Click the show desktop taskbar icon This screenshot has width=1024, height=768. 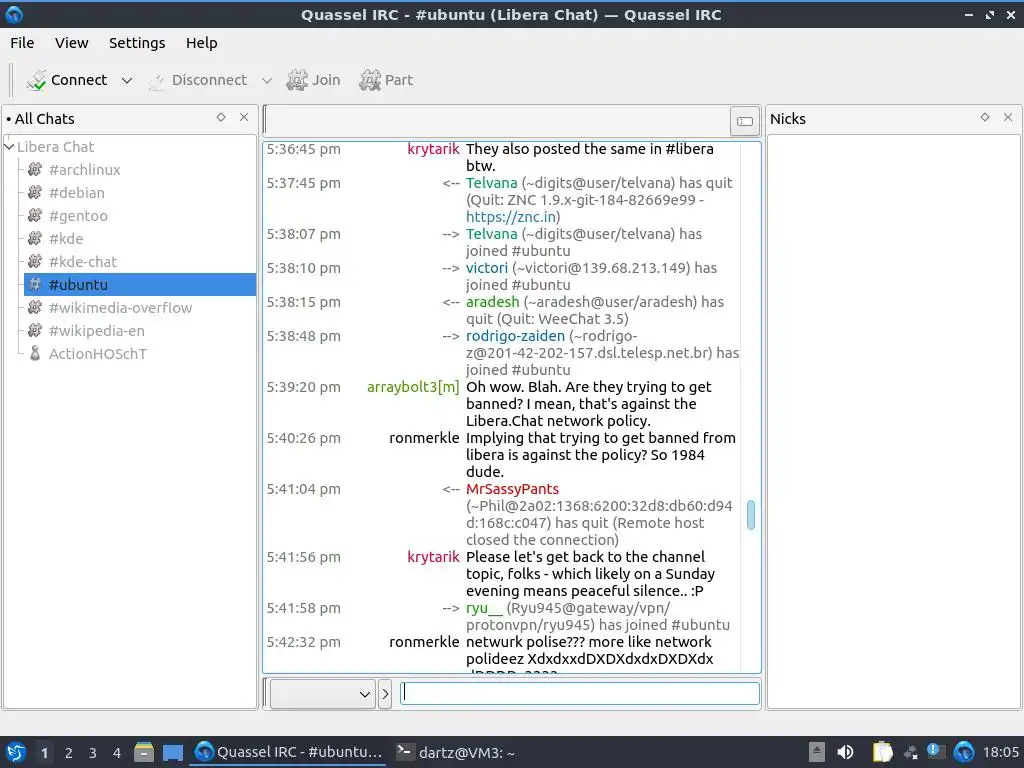click(x=173, y=752)
